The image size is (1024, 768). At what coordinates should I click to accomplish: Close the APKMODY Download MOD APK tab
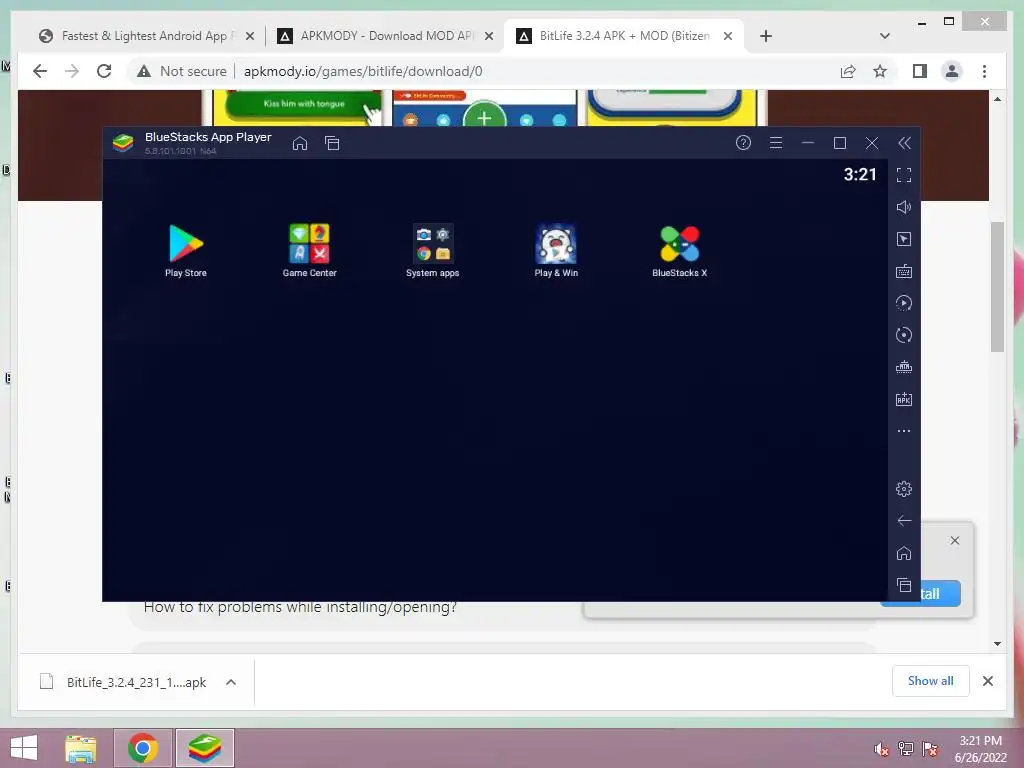coord(488,37)
